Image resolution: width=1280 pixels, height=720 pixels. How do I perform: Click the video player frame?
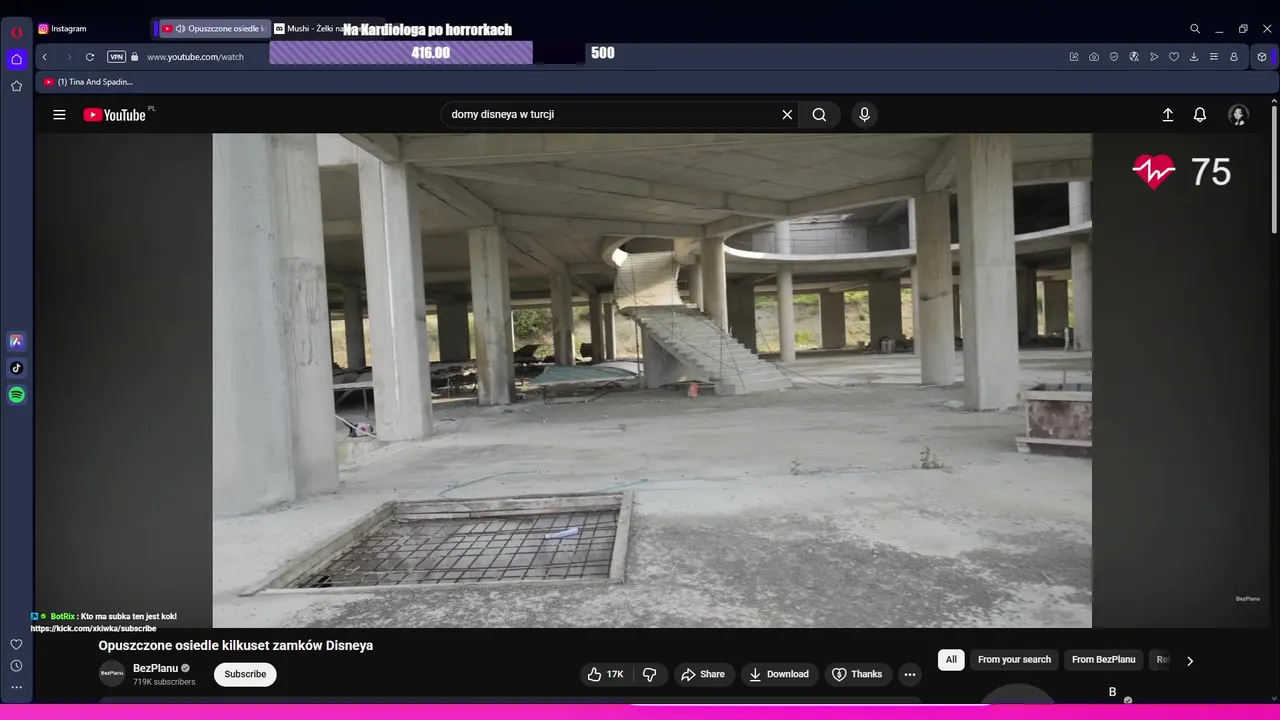point(652,381)
